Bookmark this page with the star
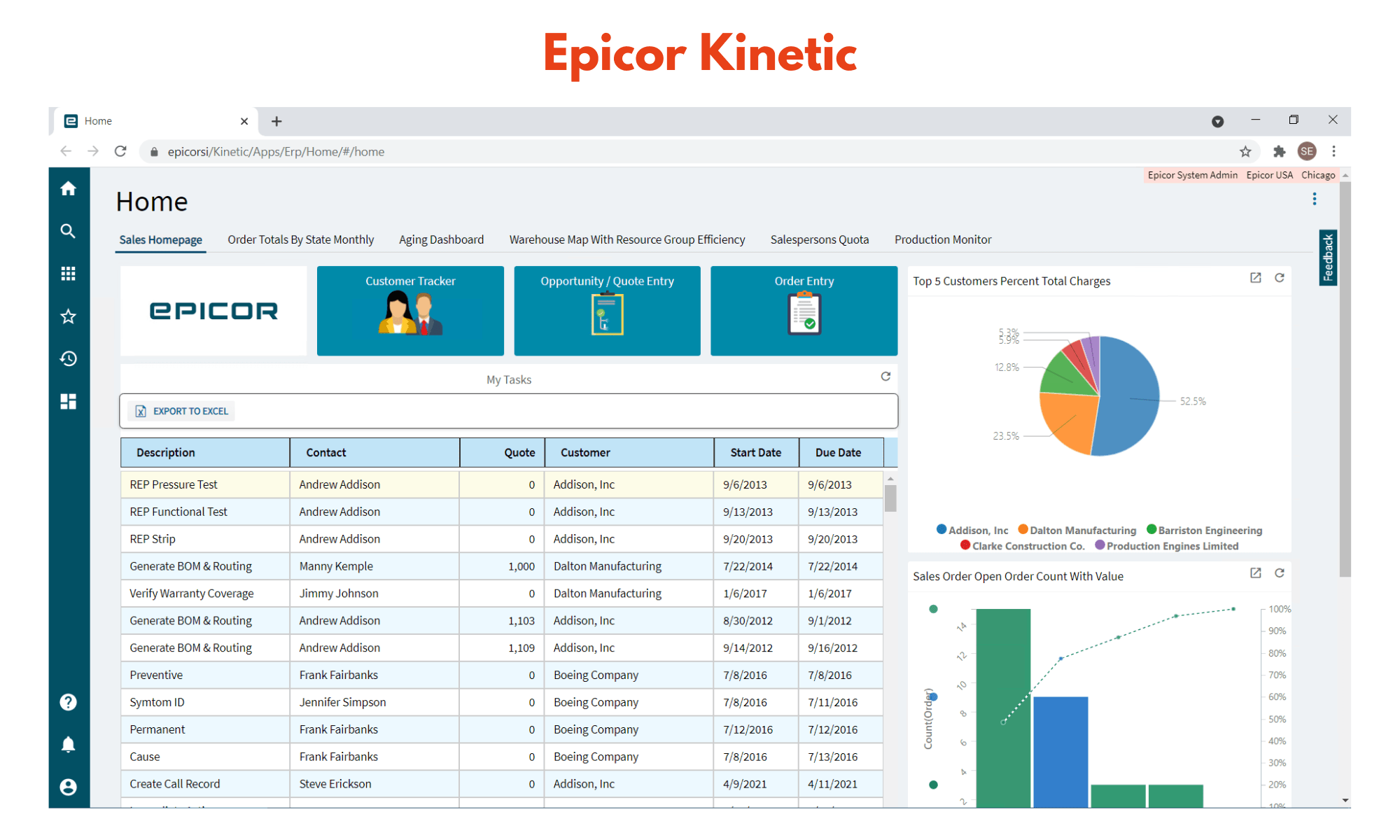The height and width of the screenshot is (840, 1400). point(1245,151)
